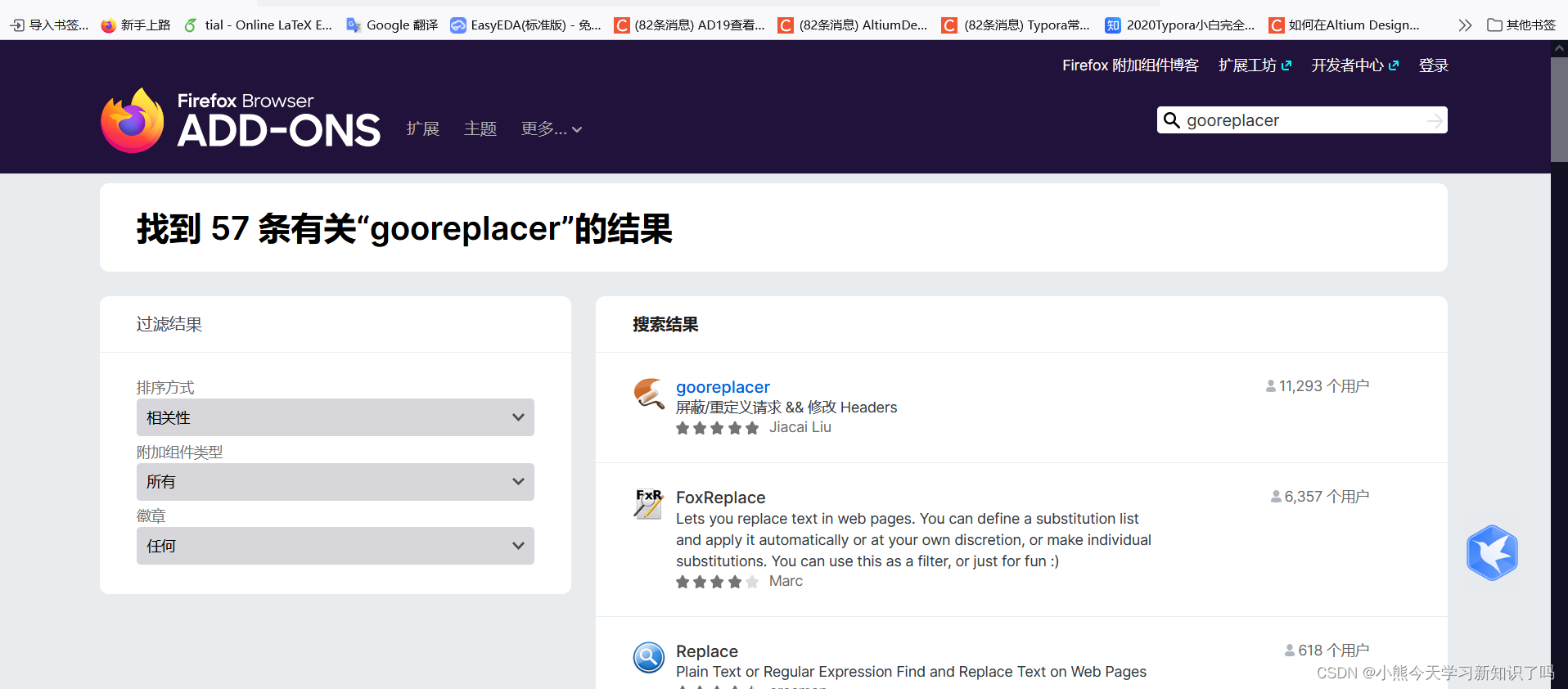
Task: Open the Replace add-on icon
Action: tap(649, 657)
